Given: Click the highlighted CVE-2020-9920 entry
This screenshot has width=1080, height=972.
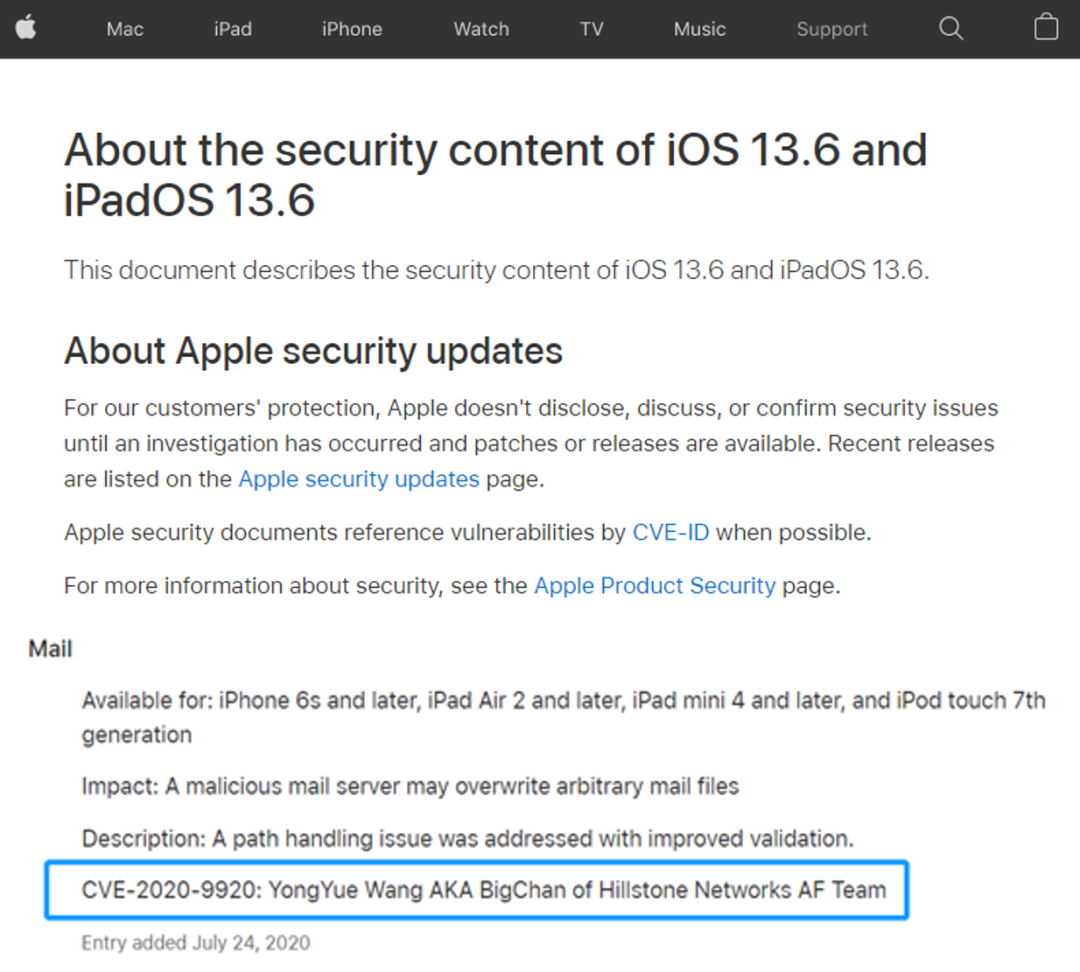Looking at the screenshot, I should [x=477, y=889].
